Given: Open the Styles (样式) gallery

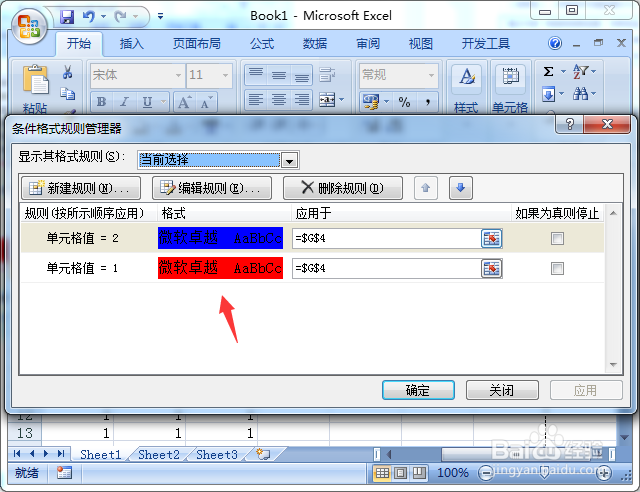Looking at the screenshot, I should (x=467, y=88).
